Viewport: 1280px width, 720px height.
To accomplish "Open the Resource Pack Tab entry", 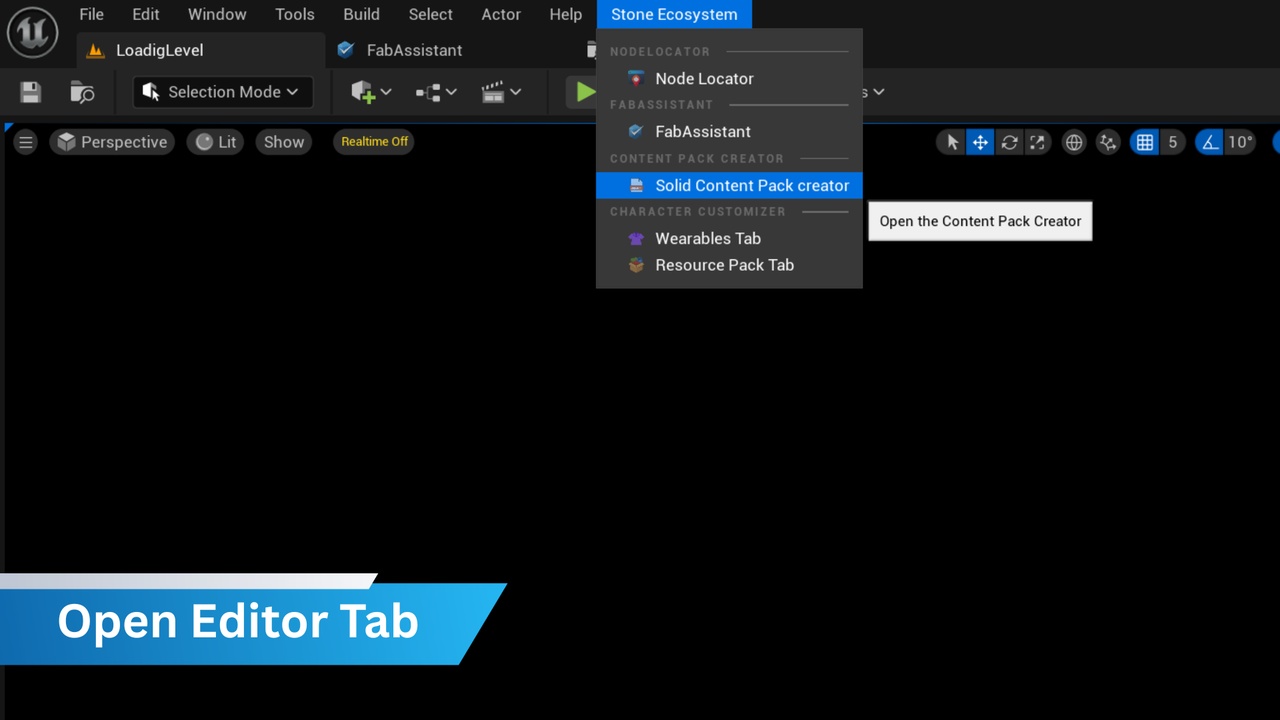I will (729, 265).
